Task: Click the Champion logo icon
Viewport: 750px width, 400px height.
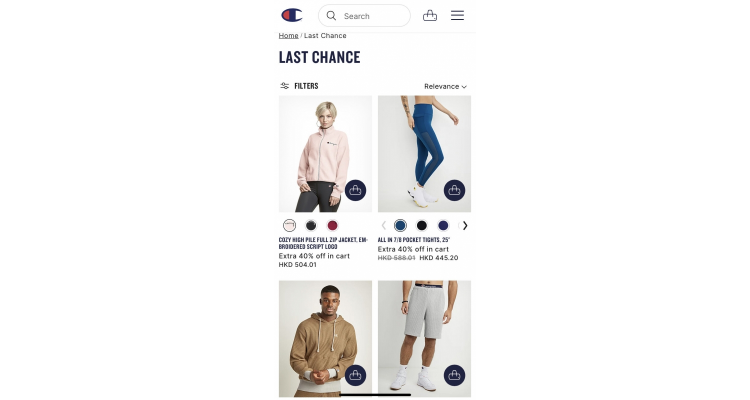Action: pyautogui.click(x=292, y=15)
